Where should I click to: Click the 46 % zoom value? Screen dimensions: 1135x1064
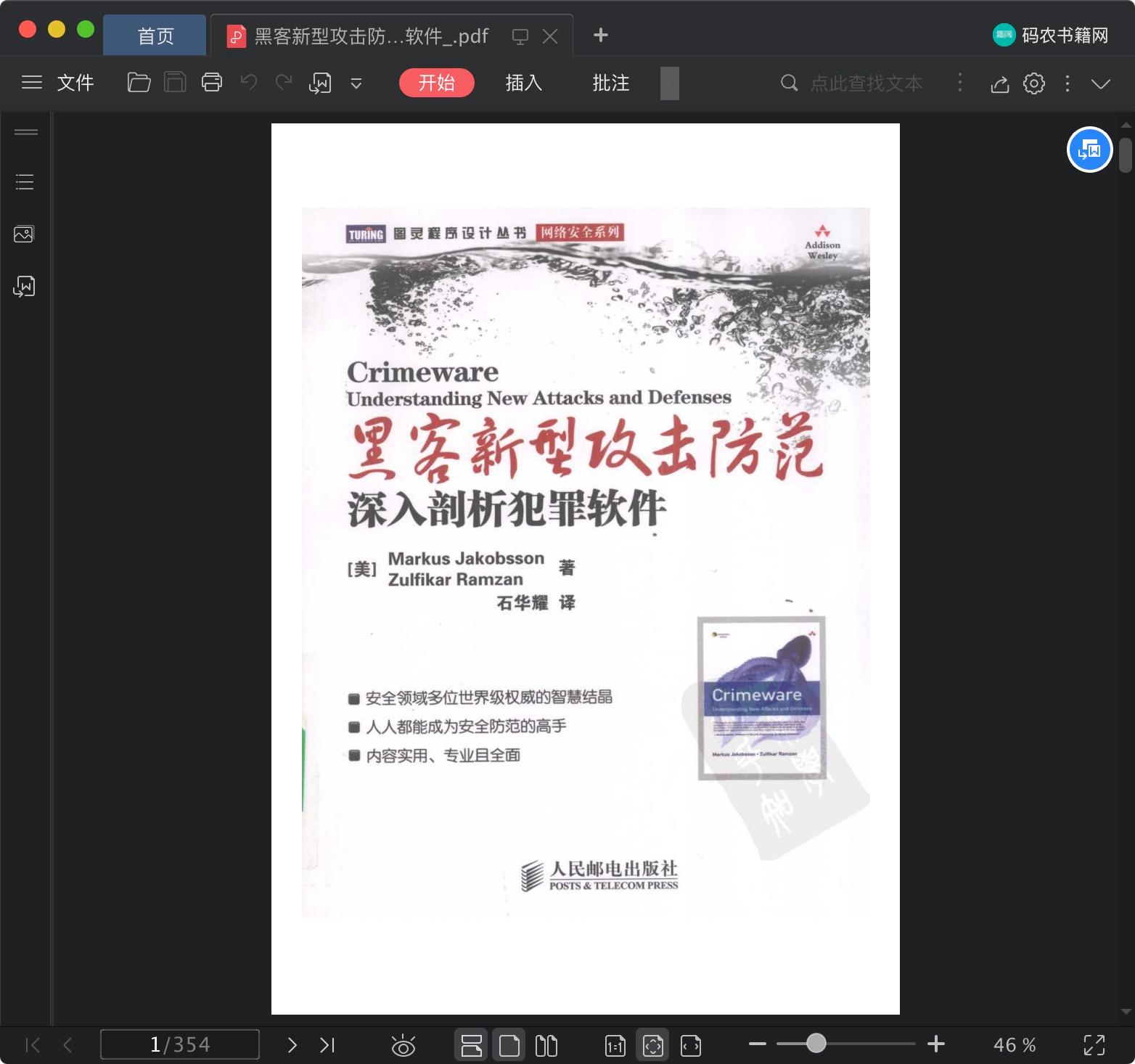point(1015,1045)
